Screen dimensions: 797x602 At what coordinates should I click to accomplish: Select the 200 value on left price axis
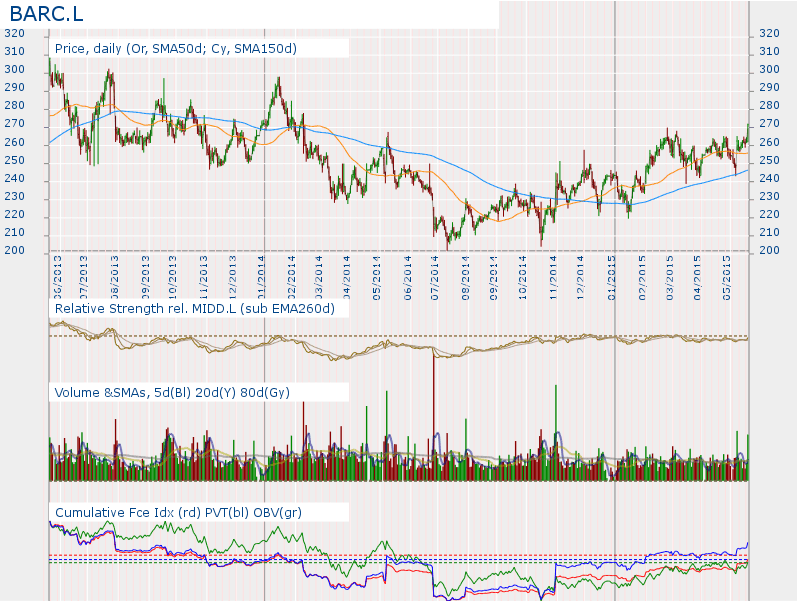tap(14, 251)
